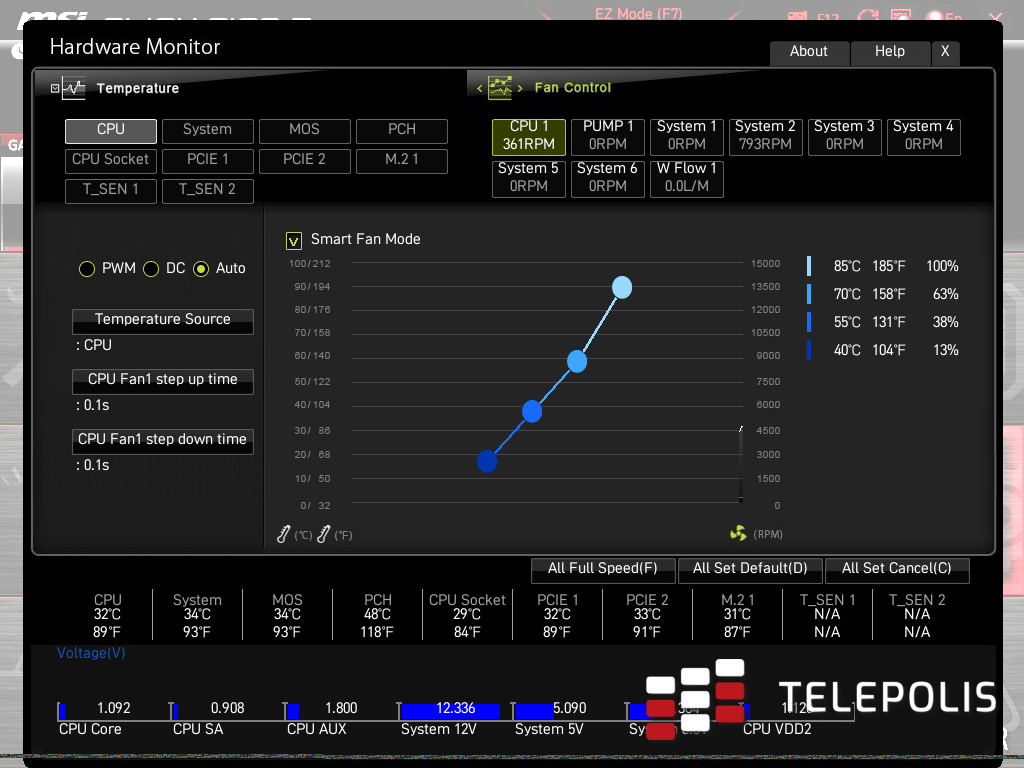Switch to System 2 fan showing 793RPM
Image resolution: width=1024 pixels, height=768 pixels.
[765, 136]
